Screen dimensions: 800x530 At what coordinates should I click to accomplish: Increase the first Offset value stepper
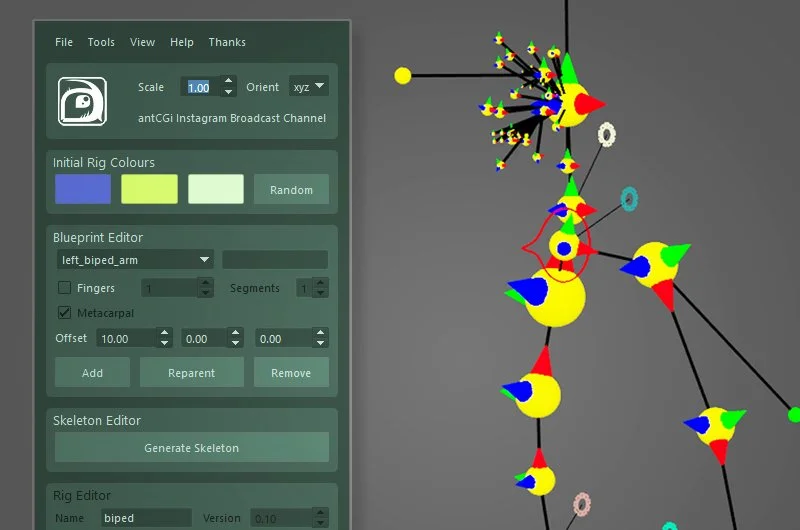click(164, 333)
